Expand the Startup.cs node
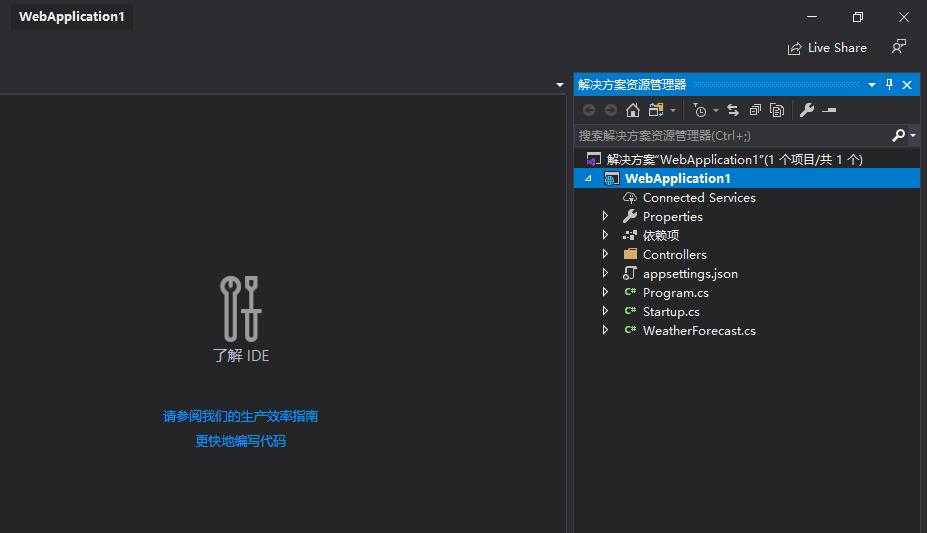 point(605,311)
